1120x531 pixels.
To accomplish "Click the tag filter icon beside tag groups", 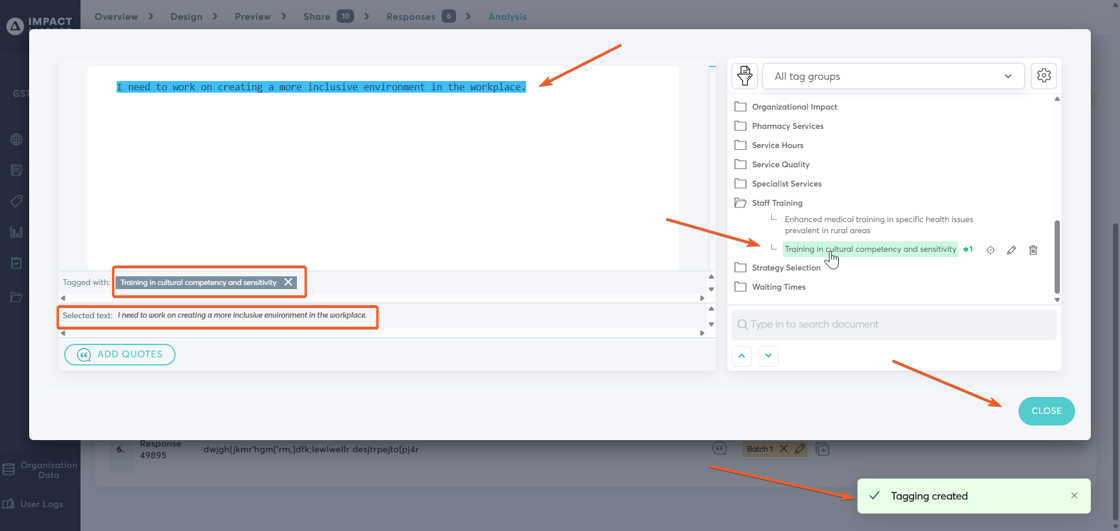I will [x=745, y=76].
